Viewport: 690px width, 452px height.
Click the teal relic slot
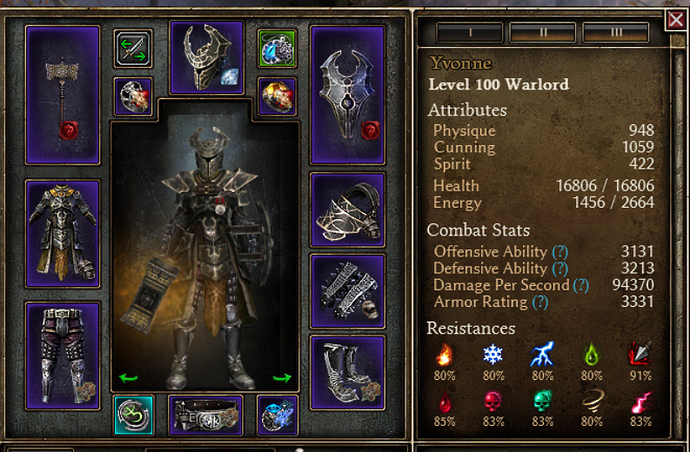(133, 415)
